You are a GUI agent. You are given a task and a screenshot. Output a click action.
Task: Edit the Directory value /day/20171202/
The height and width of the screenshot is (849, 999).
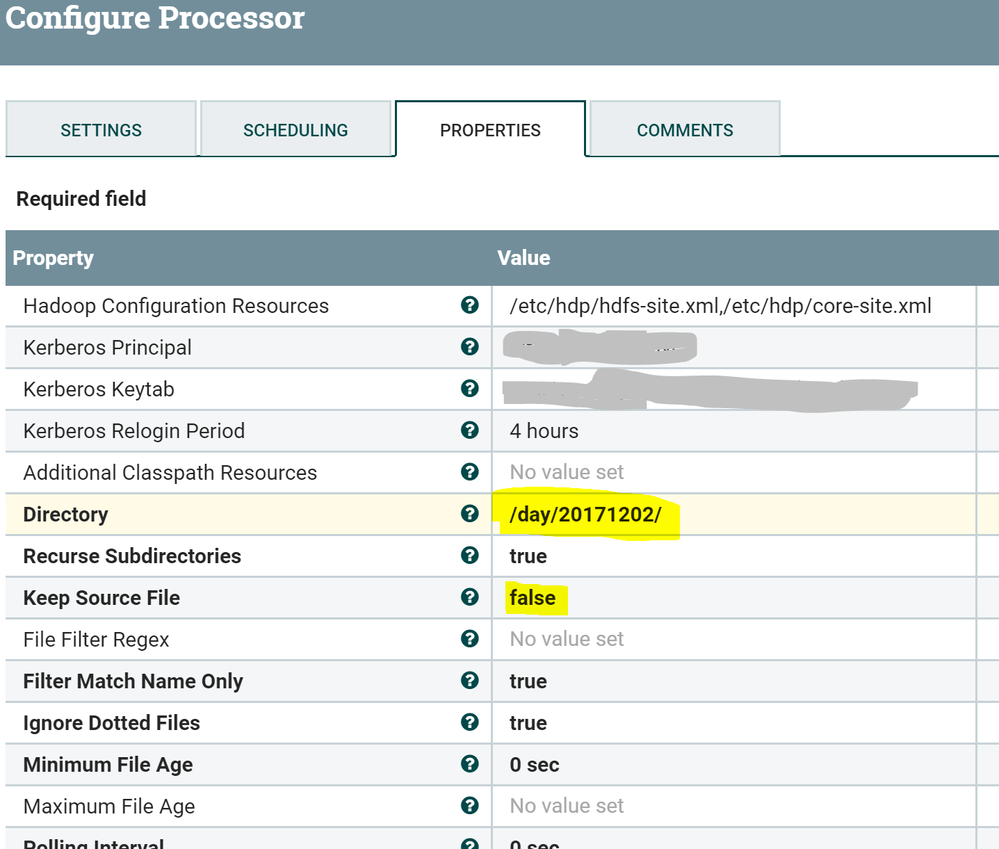point(585,515)
